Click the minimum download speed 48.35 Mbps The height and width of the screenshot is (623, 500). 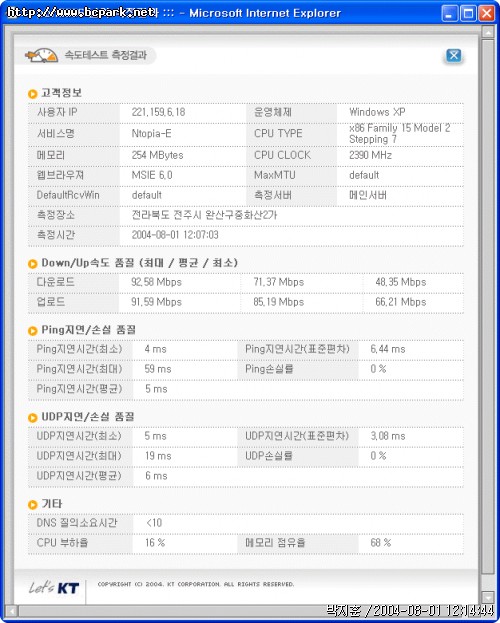401,282
